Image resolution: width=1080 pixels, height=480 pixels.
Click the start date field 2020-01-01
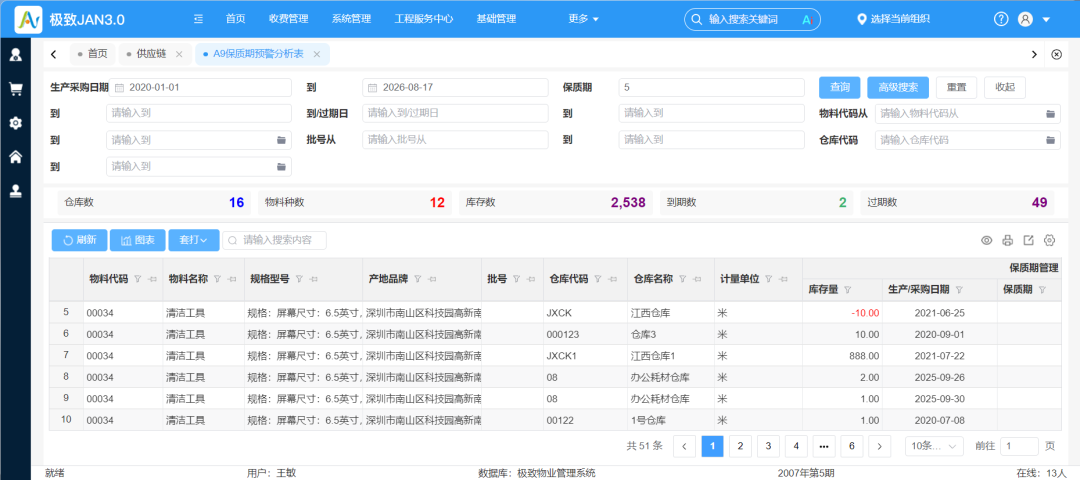(199, 87)
